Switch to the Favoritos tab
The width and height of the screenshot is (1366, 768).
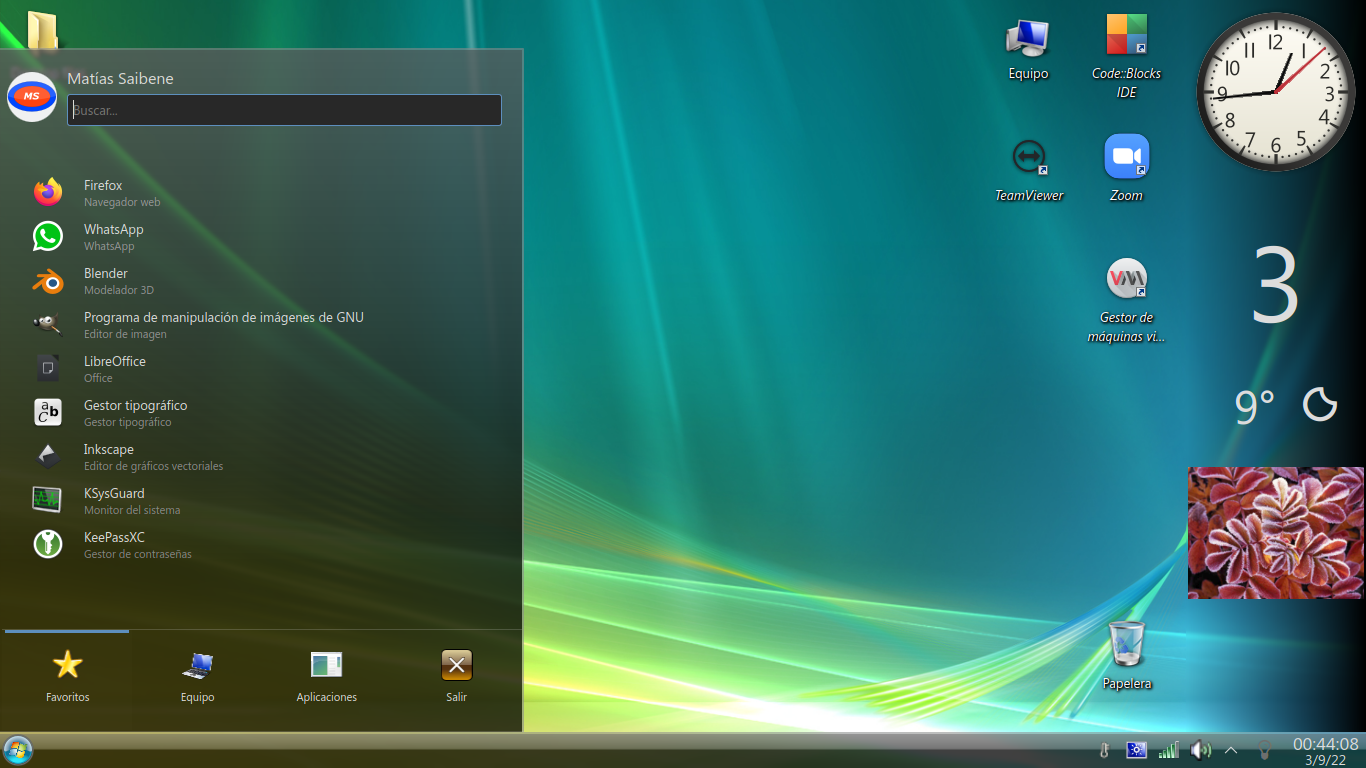pos(67,678)
